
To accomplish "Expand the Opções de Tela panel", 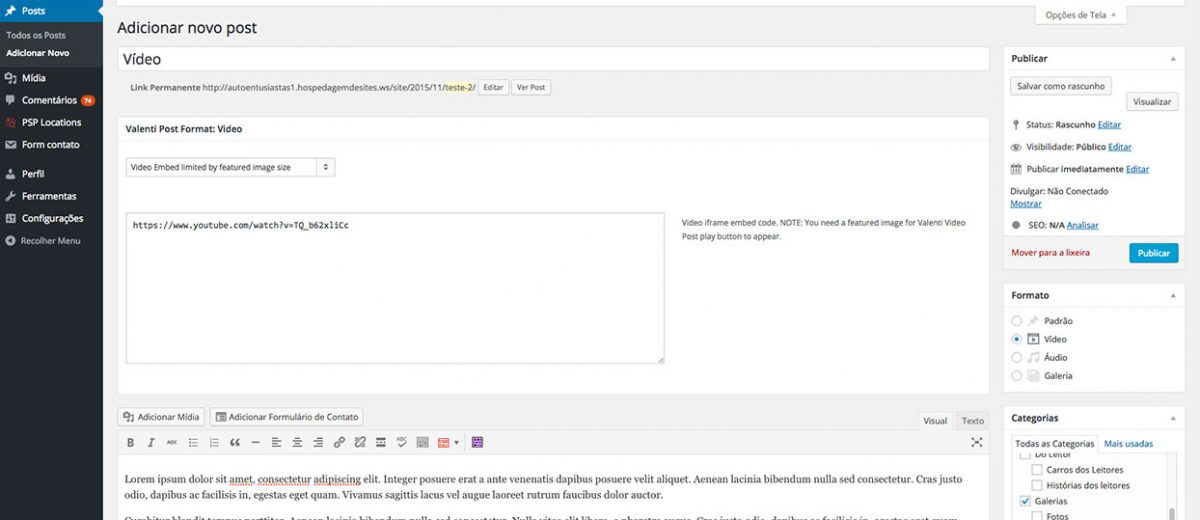I will click(x=1080, y=15).
